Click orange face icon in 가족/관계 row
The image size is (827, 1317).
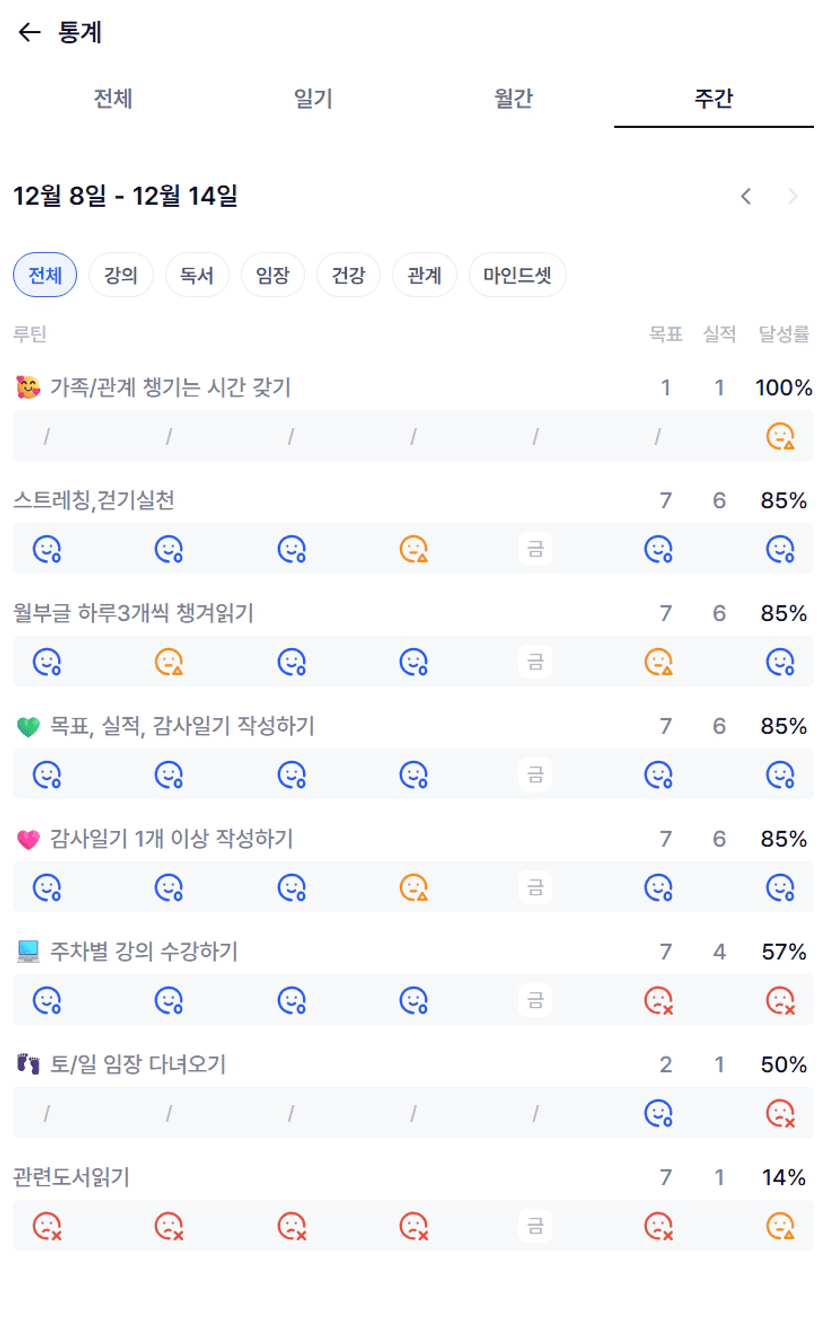click(x=780, y=436)
